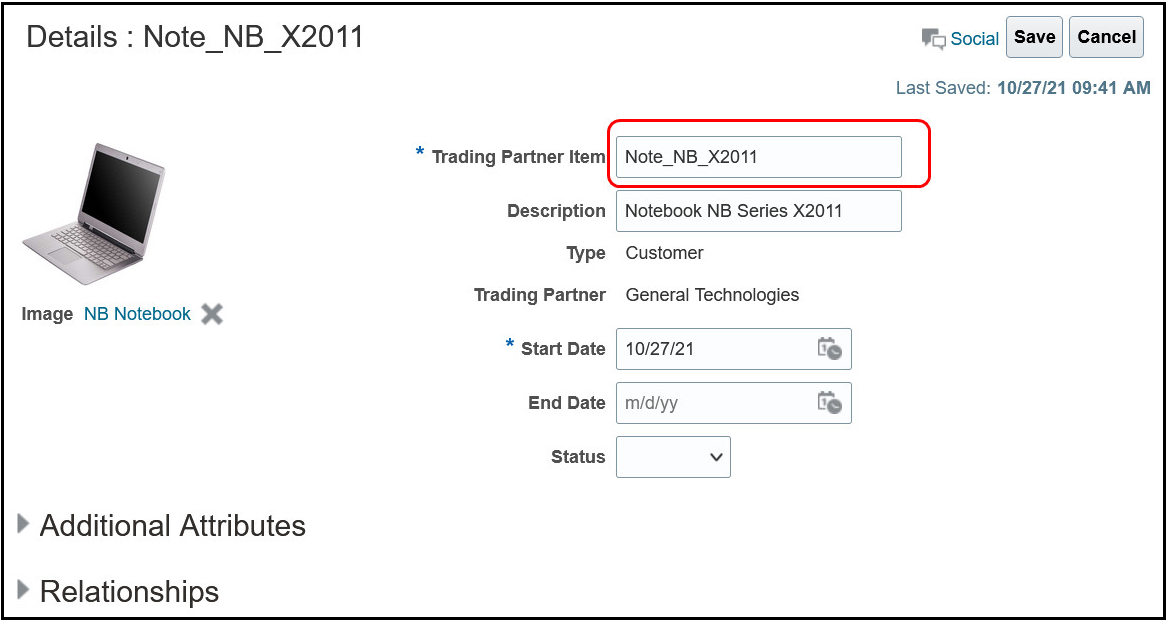Cancel editing with the Cancel button
The width and height of the screenshot is (1166, 621).
1107,37
